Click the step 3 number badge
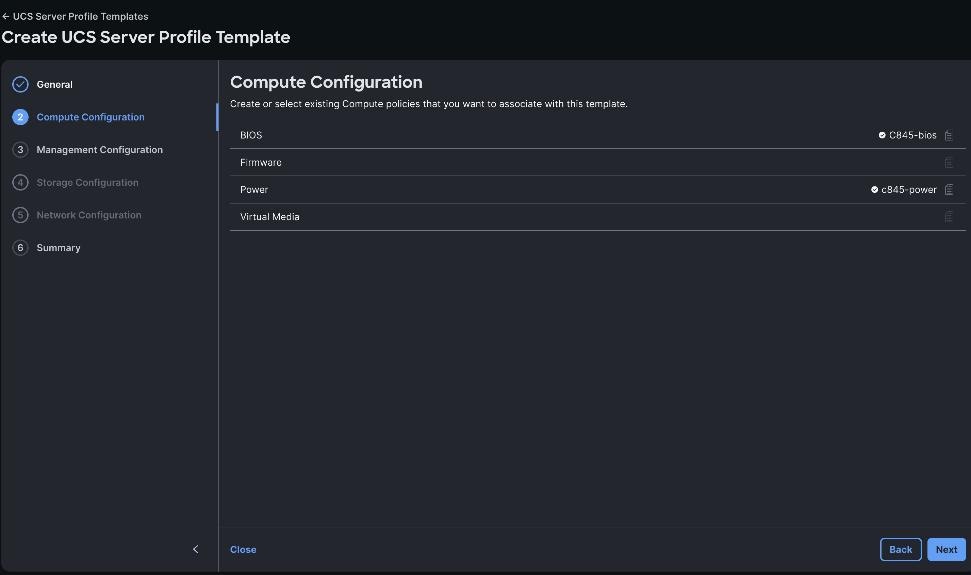Image resolution: width=971 pixels, height=575 pixels. (x=20, y=150)
